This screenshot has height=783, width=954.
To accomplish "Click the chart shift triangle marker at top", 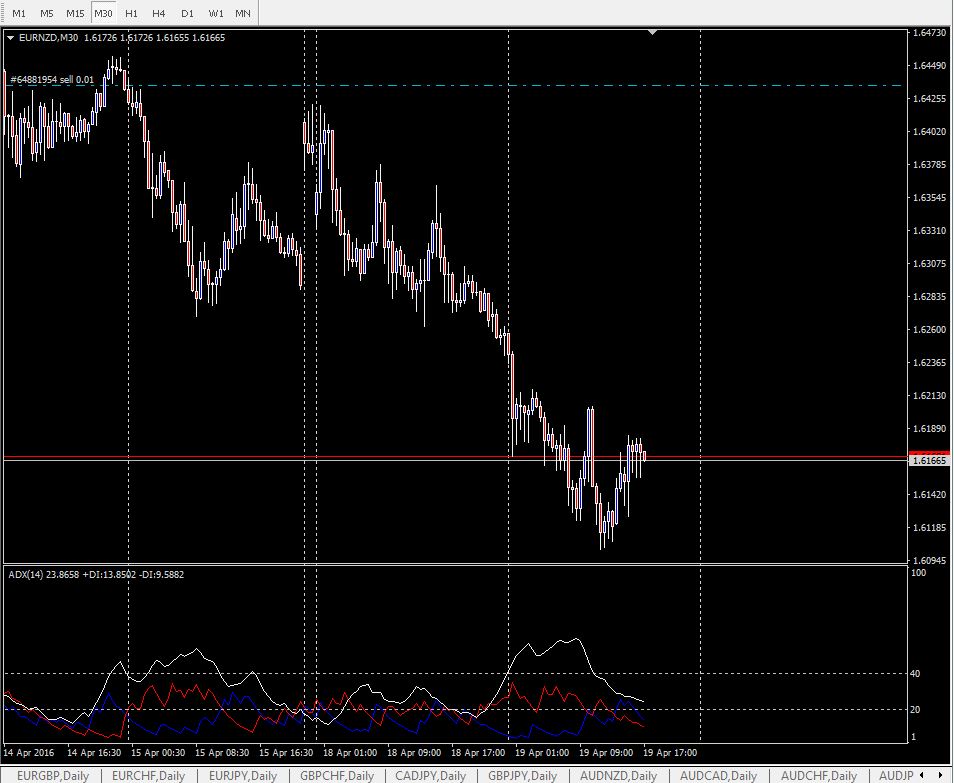I will (653, 33).
